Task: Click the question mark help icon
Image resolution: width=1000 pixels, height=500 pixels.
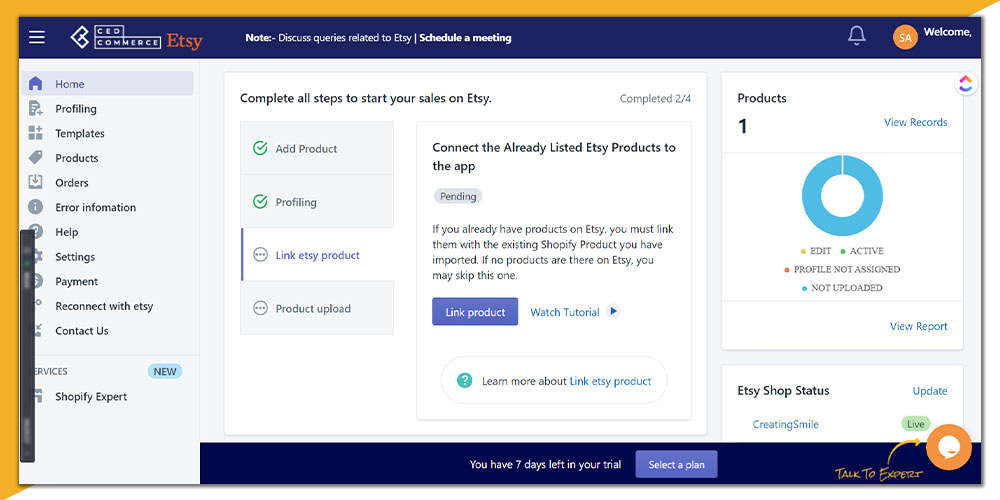Action: coord(464,381)
